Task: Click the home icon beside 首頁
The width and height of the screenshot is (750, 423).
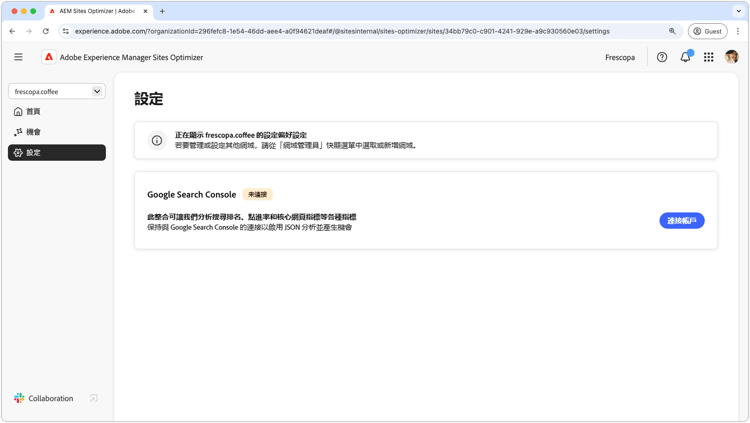Action: click(x=18, y=111)
